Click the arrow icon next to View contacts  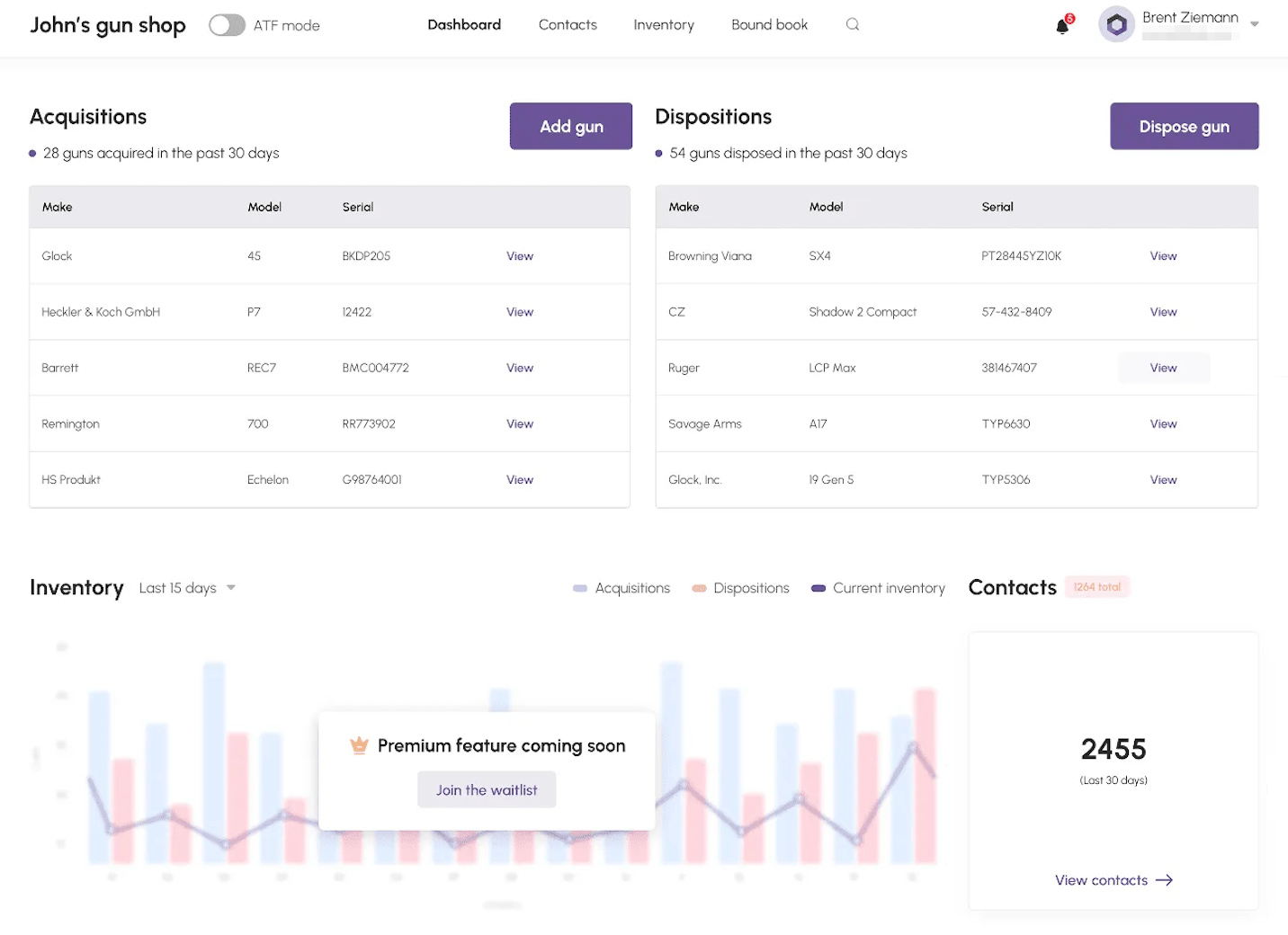click(1165, 880)
